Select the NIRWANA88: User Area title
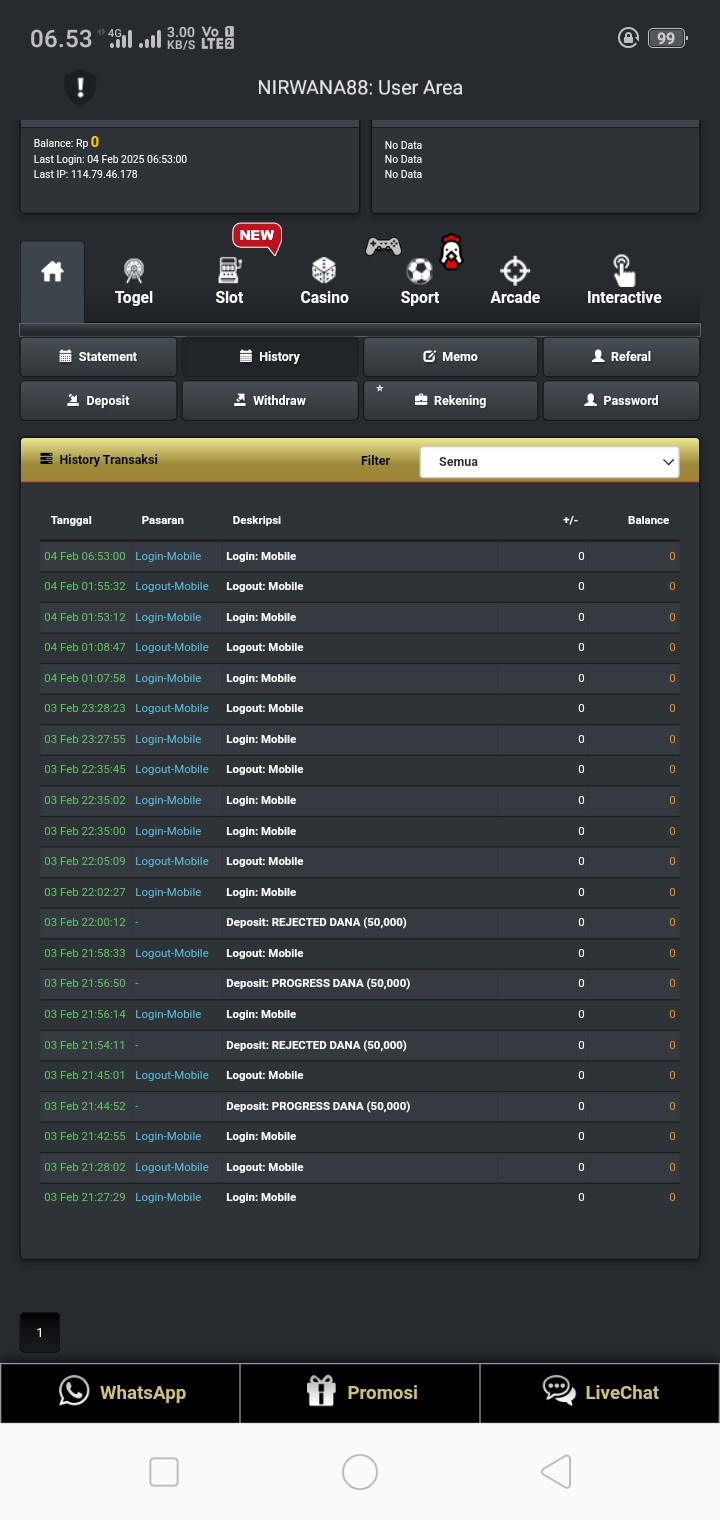The height and width of the screenshot is (1520, 720). point(360,88)
